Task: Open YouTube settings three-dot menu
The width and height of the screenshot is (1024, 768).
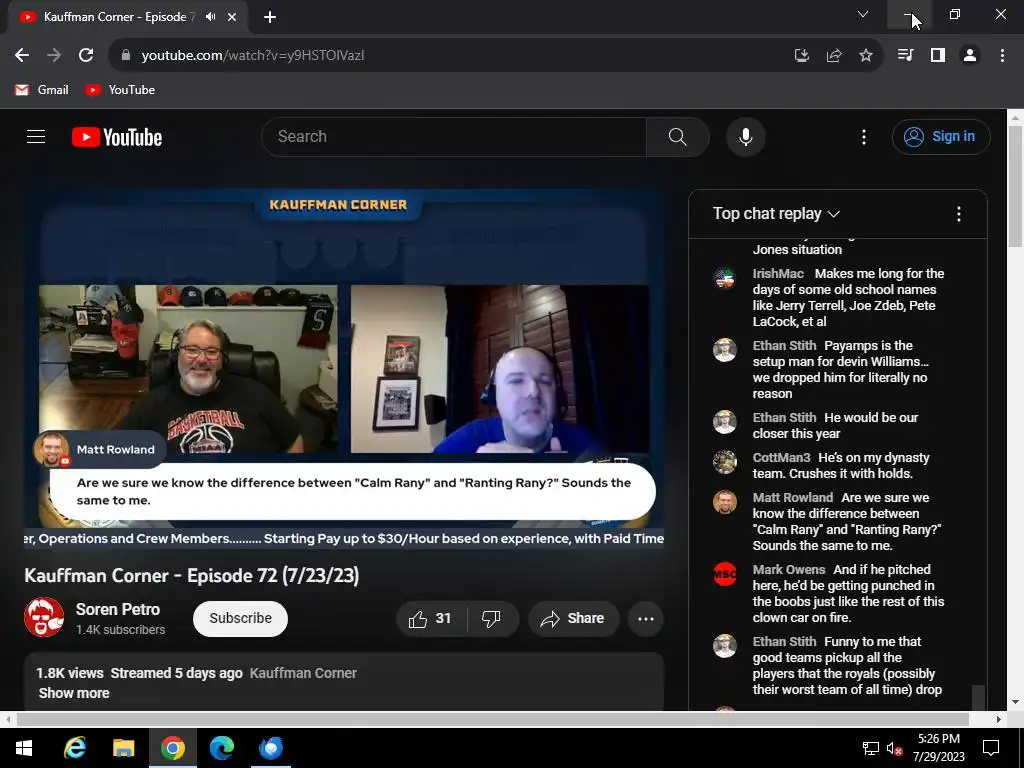Action: [x=864, y=136]
